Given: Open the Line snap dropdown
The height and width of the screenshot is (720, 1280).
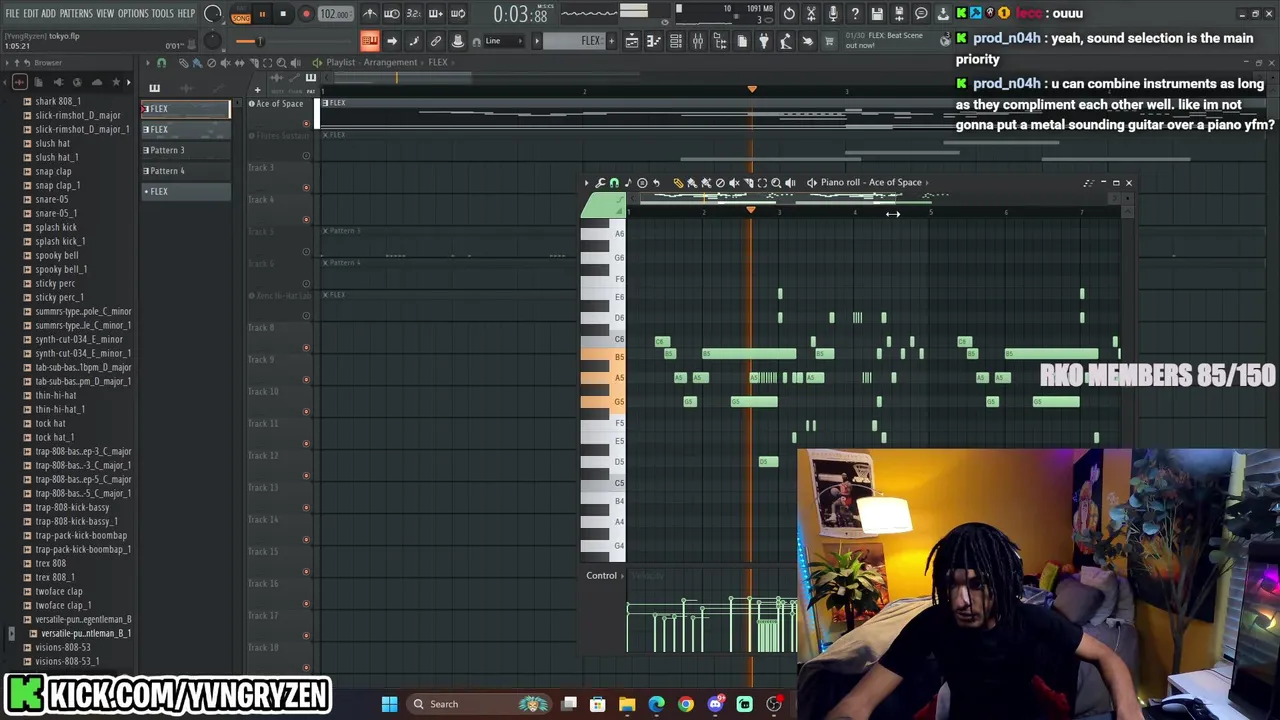Looking at the screenshot, I should coord(503,41).
